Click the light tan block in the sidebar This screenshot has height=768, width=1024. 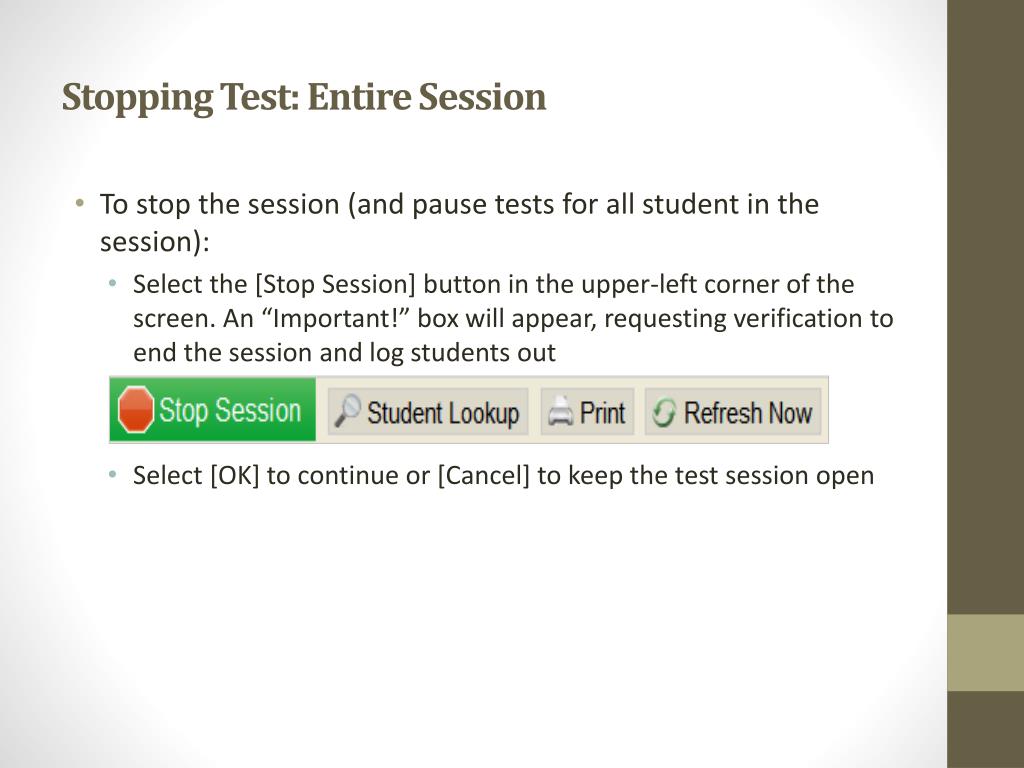point(985,652)
